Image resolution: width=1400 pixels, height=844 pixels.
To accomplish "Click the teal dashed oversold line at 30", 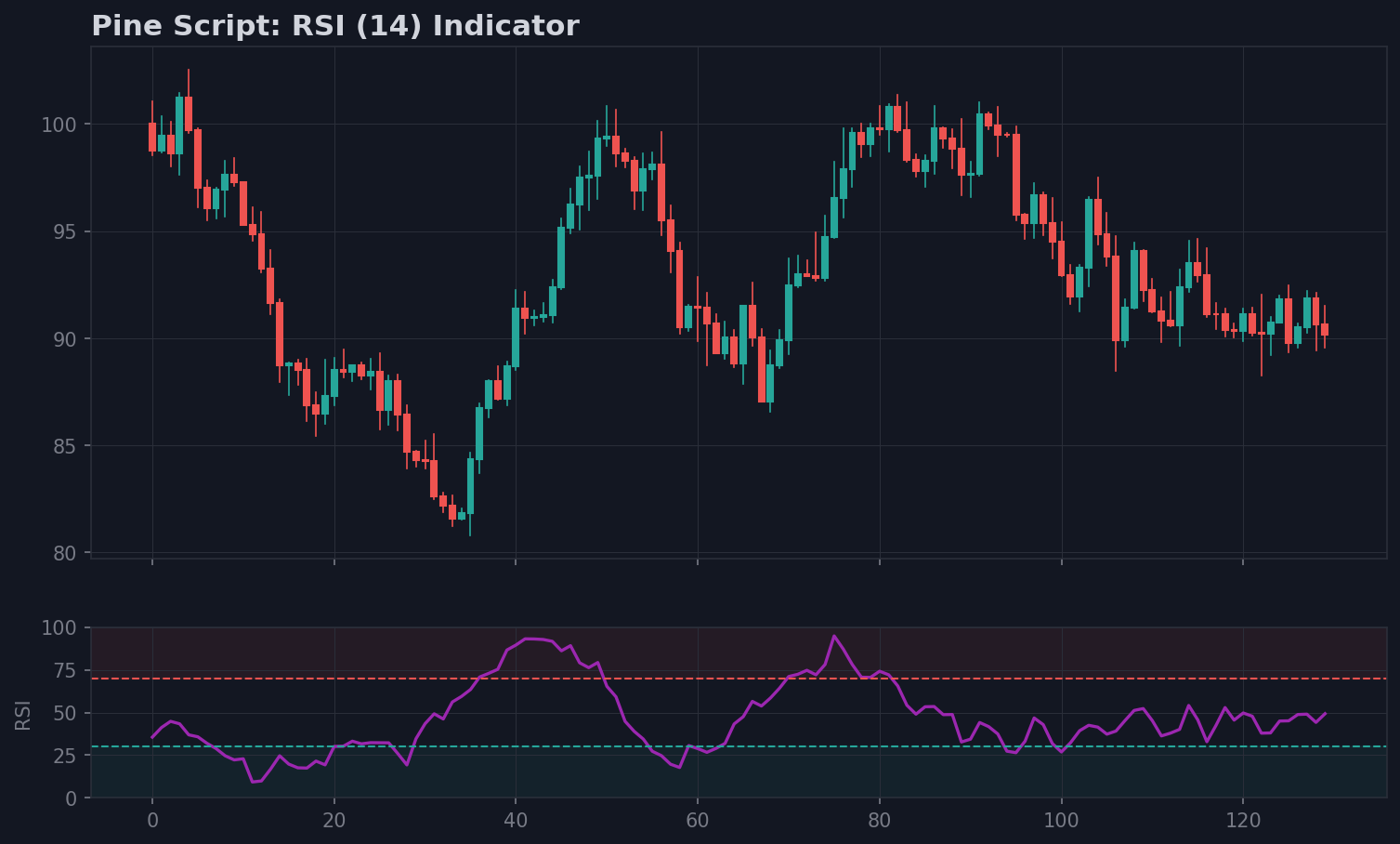I will click(739, 746).
